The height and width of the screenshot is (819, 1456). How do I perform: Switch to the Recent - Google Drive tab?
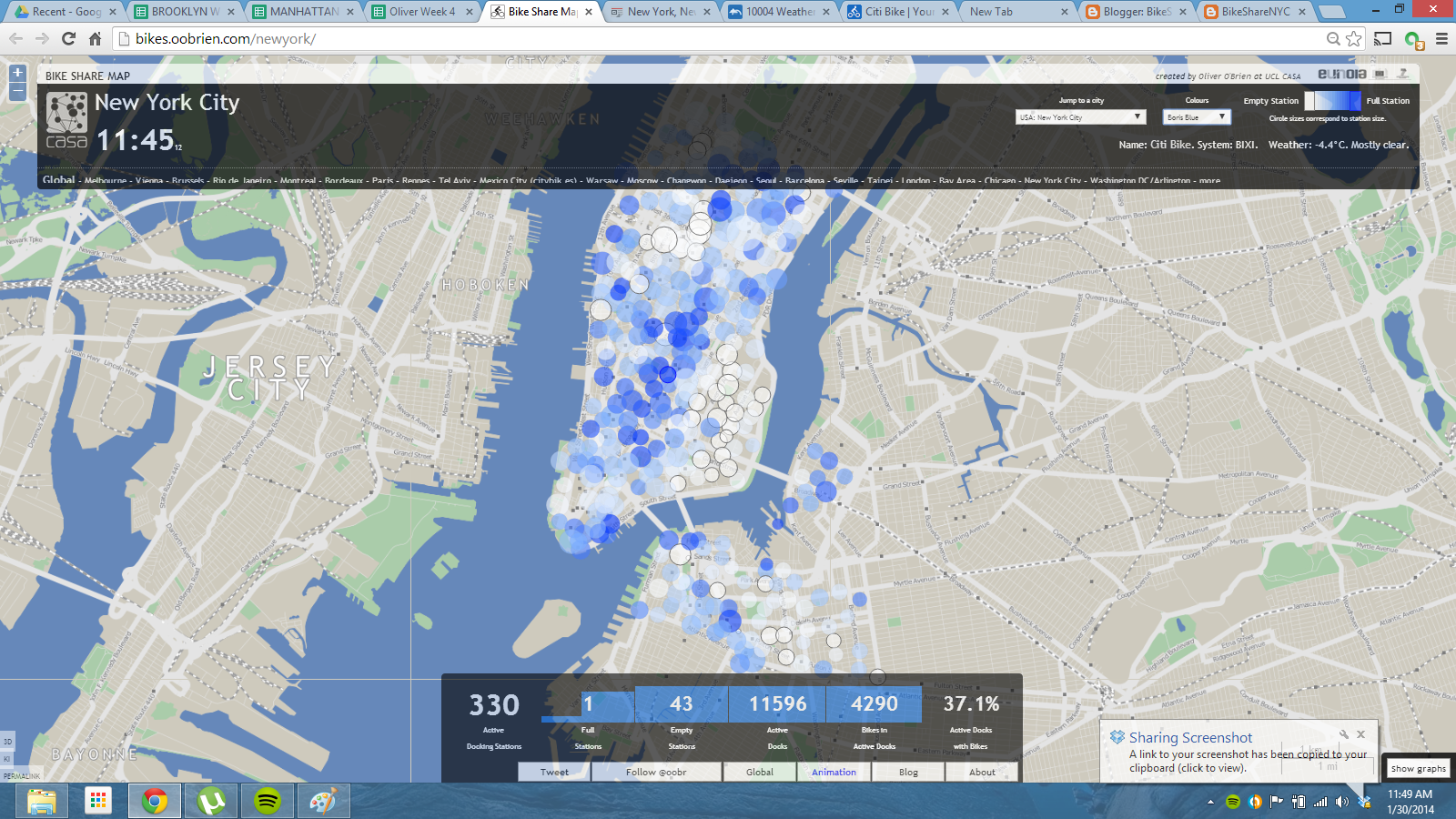tap(66, 12)
